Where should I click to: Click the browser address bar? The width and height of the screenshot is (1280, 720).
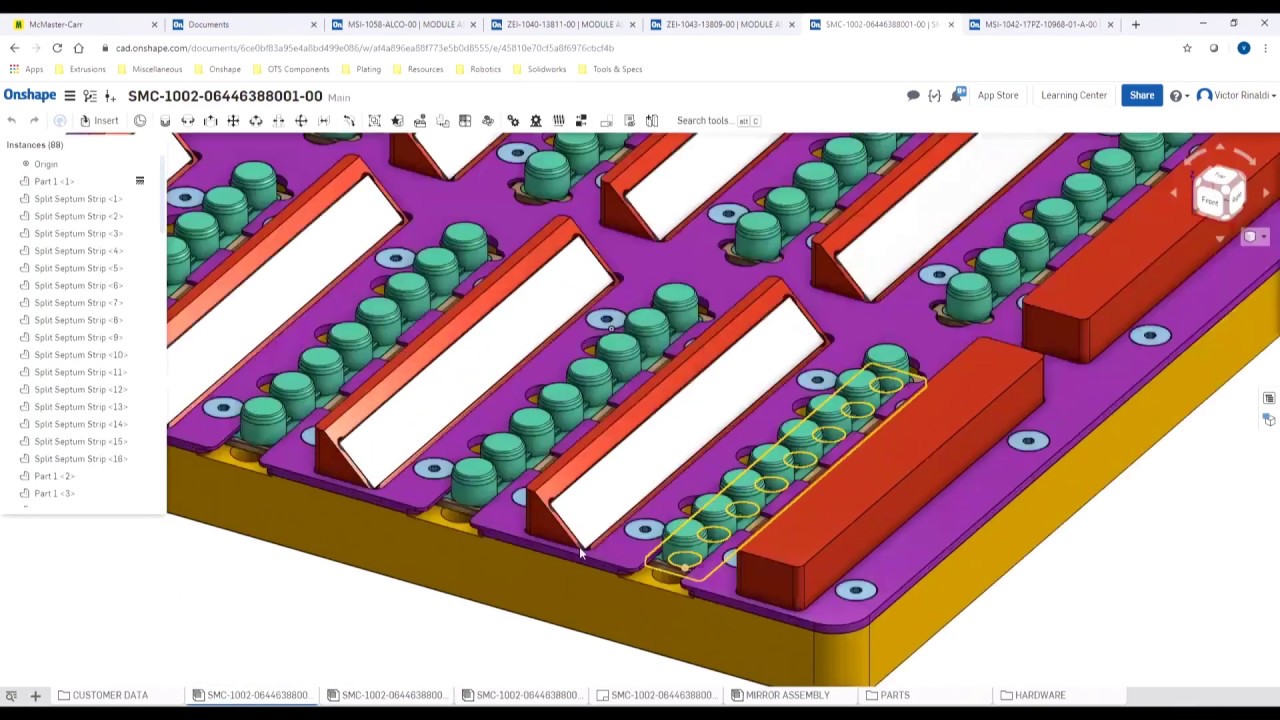tap(640, 48)
